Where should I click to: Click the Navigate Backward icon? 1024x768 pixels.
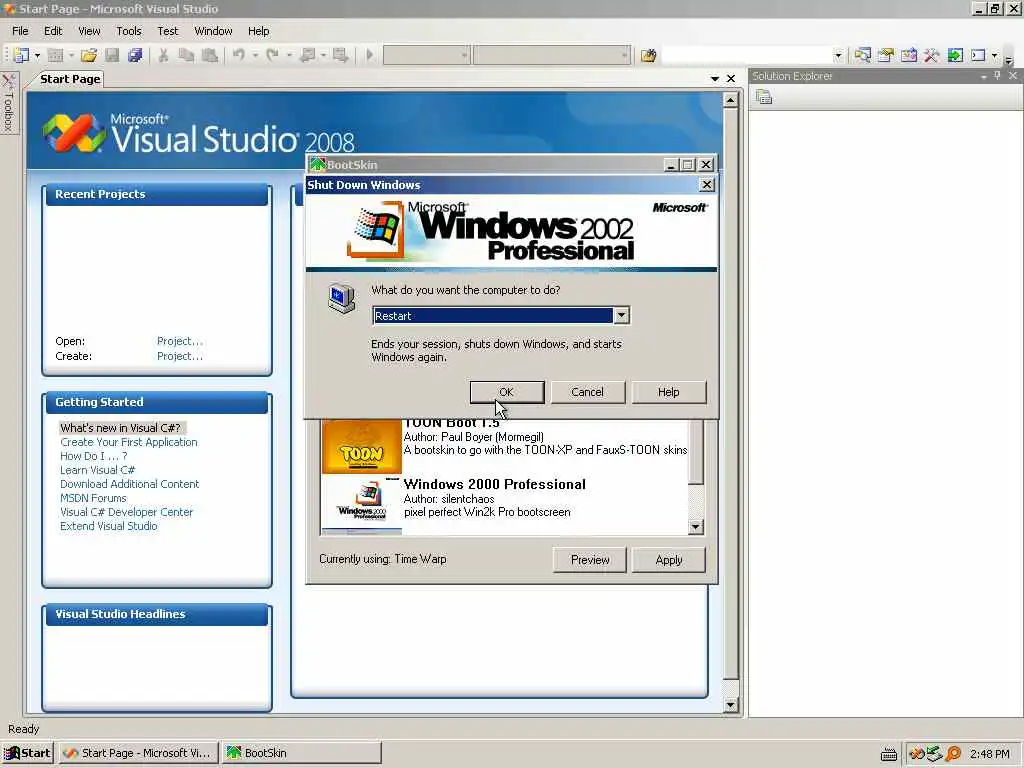click(307, 56)
